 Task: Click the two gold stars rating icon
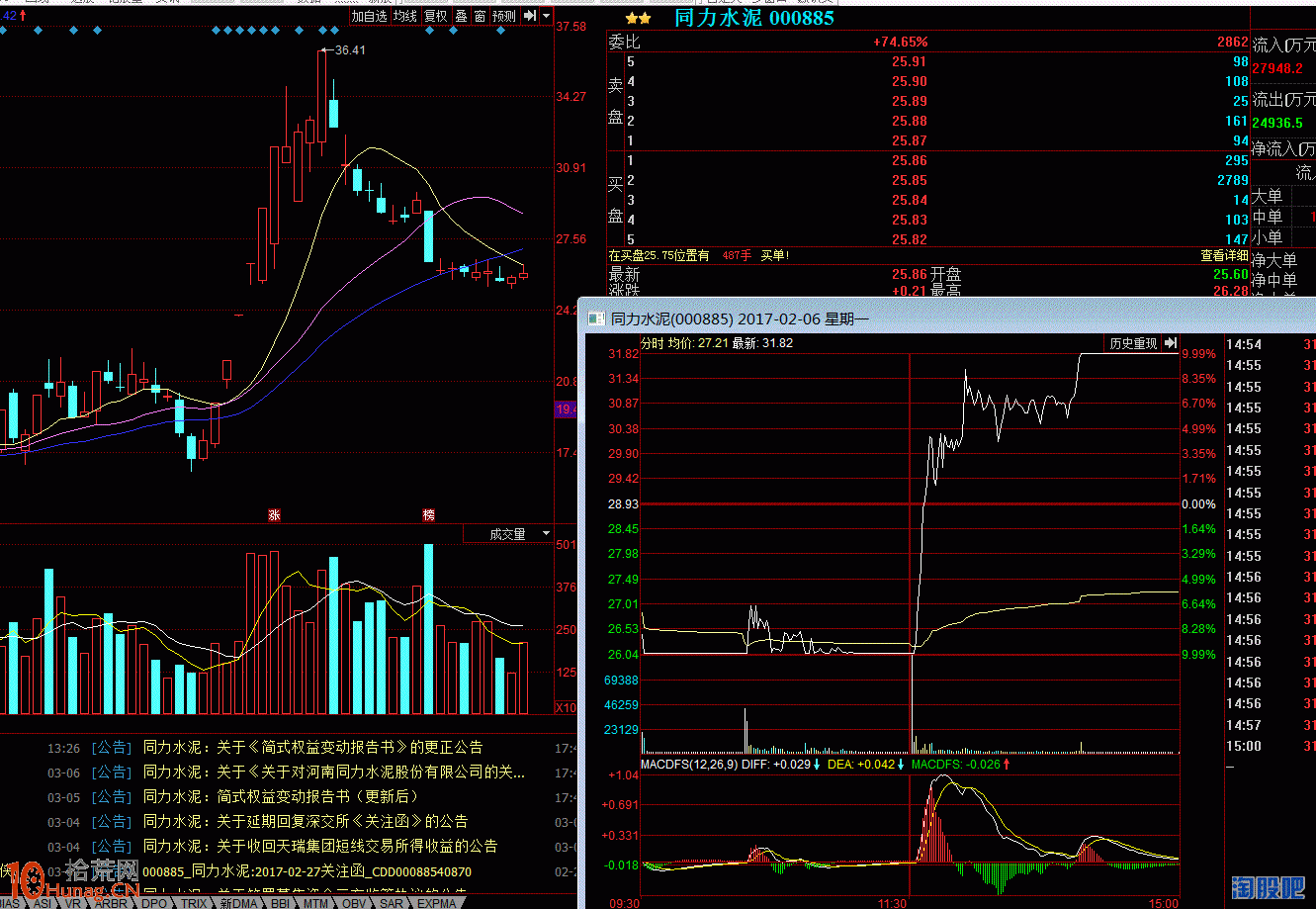tap(638, 18)
